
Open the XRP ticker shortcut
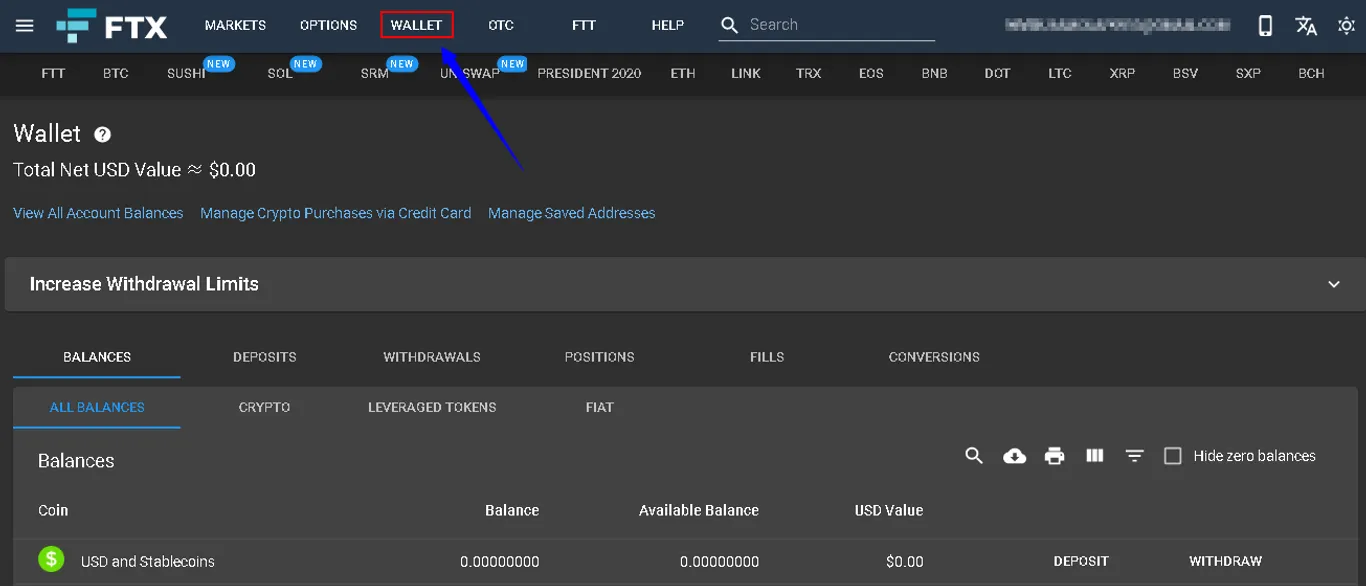[x=1122, y=73]
